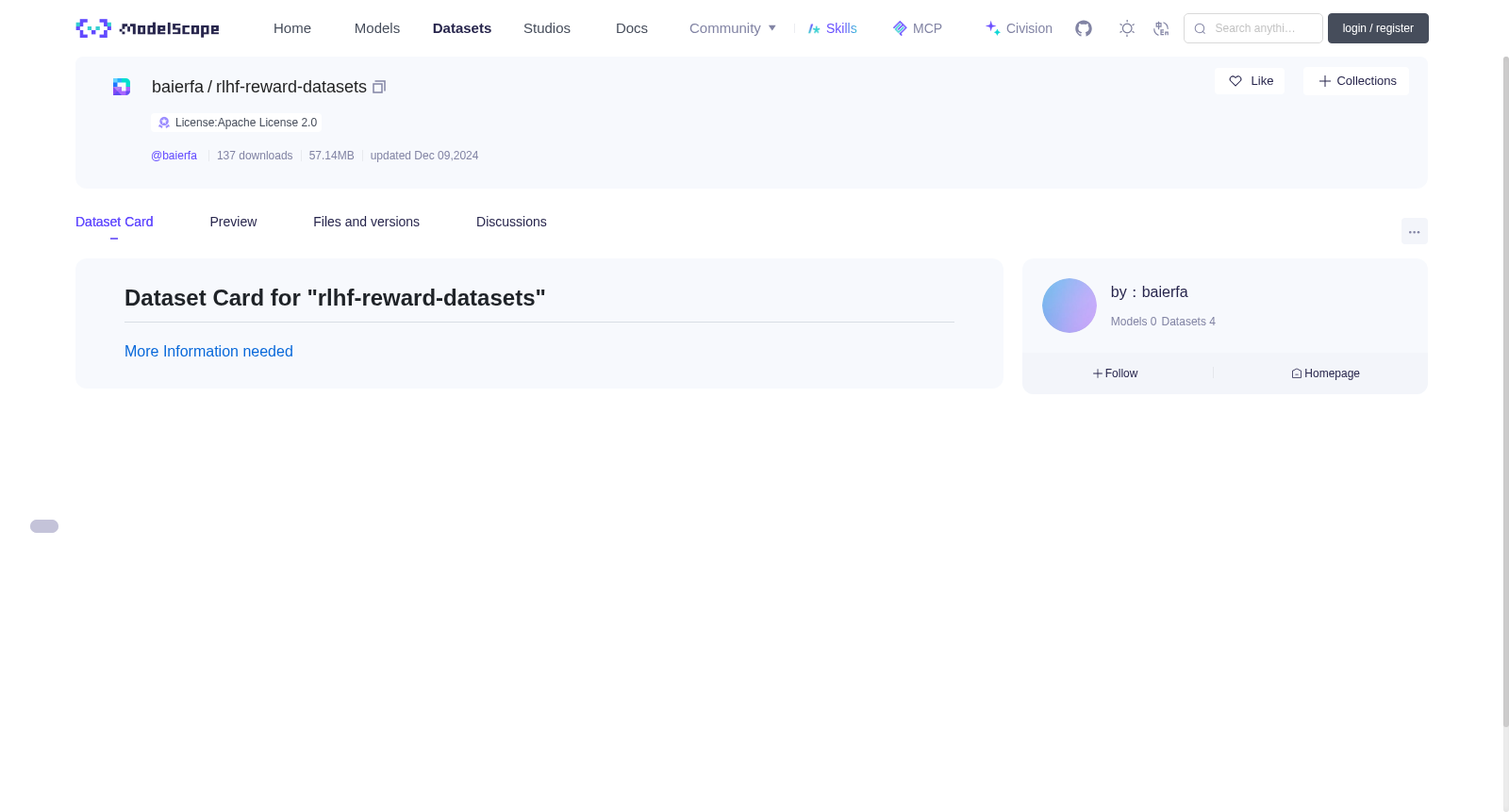Open the GitHub icon link
Viewport: 1509px width, 812px height.
[1084, 28]
